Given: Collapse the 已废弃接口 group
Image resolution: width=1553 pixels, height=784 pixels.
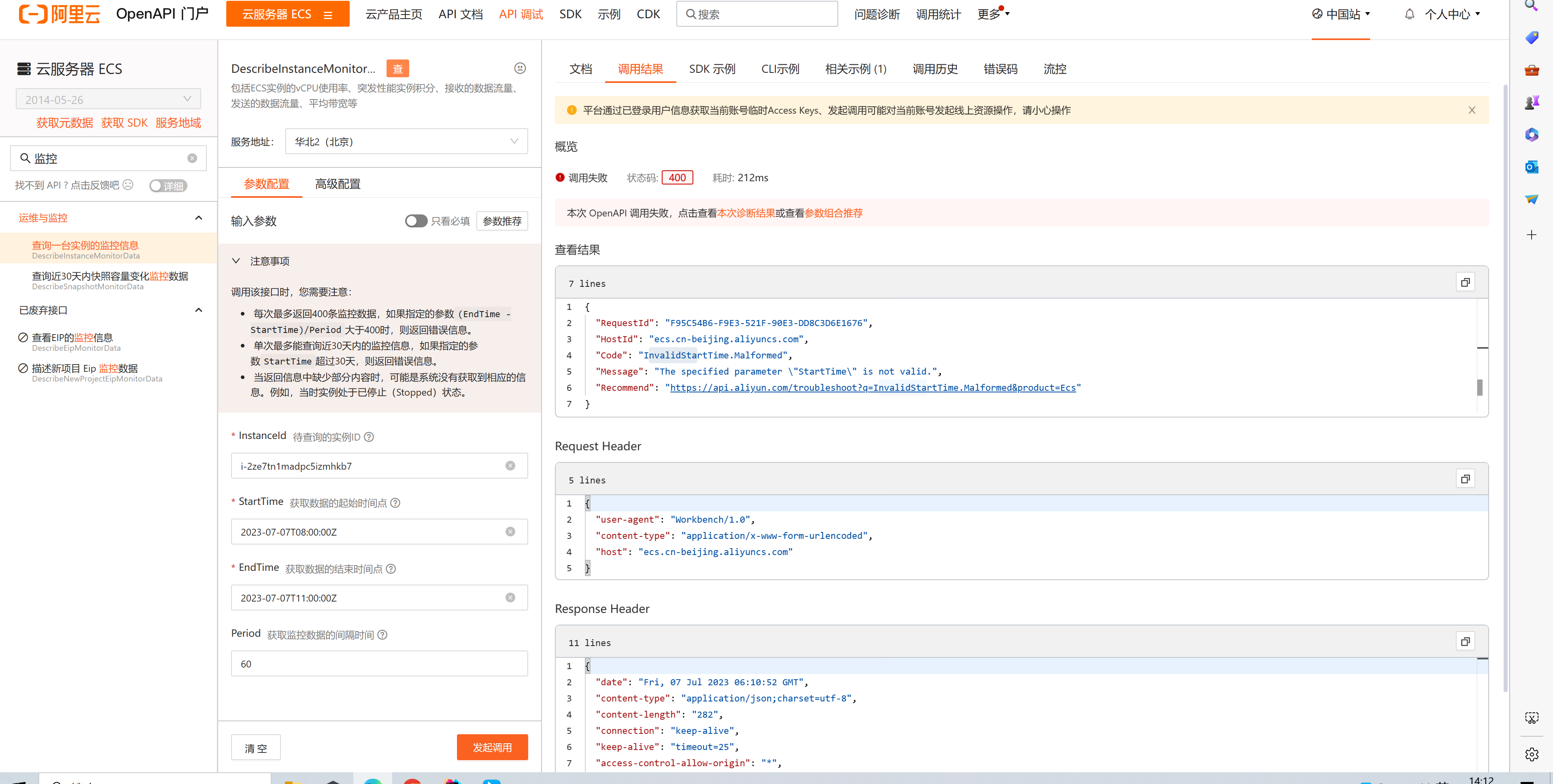Looking at the screenshot, I should tap(198, 310).
